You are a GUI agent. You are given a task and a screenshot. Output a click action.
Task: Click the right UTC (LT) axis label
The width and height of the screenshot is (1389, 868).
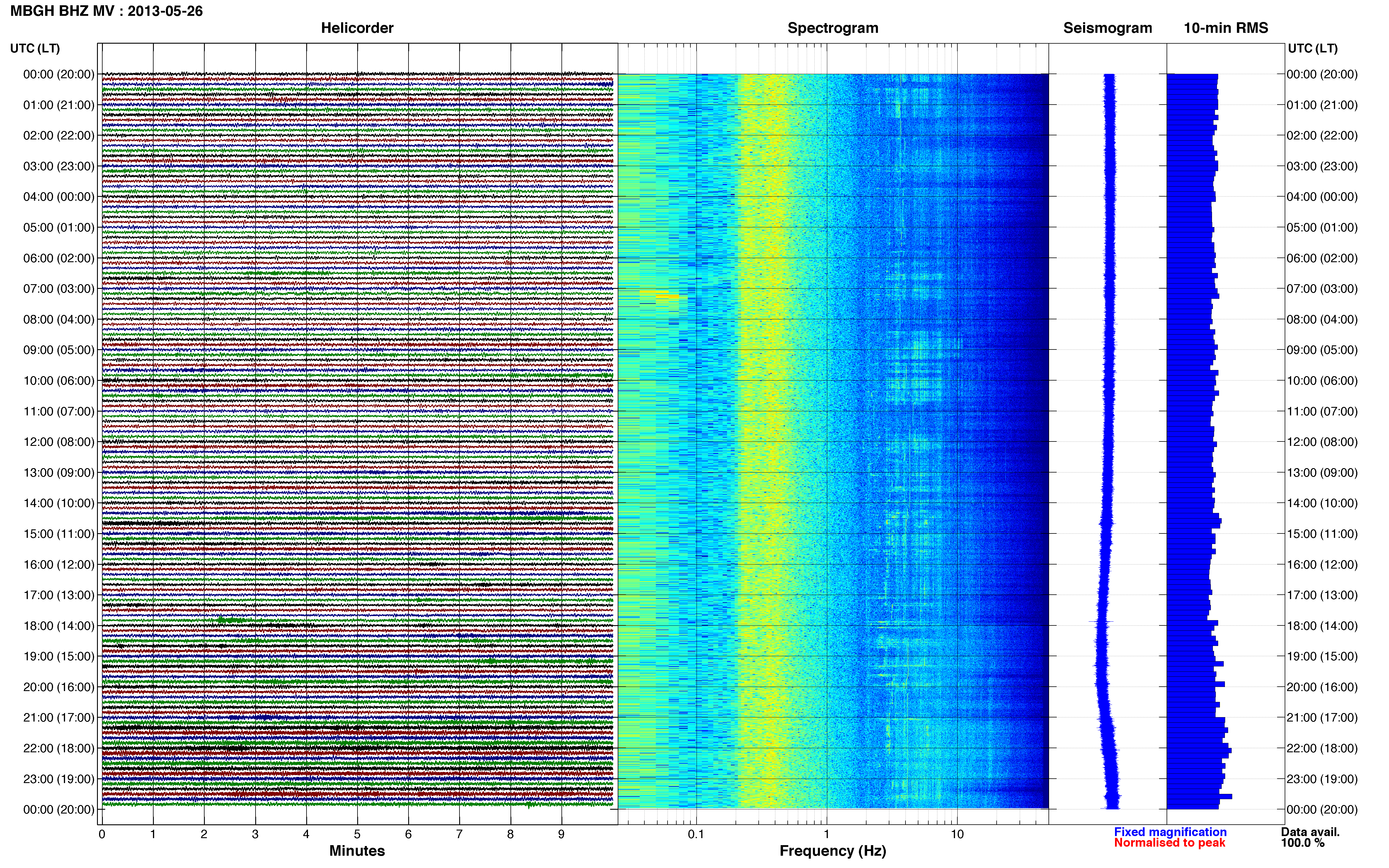click(1313, 48)
